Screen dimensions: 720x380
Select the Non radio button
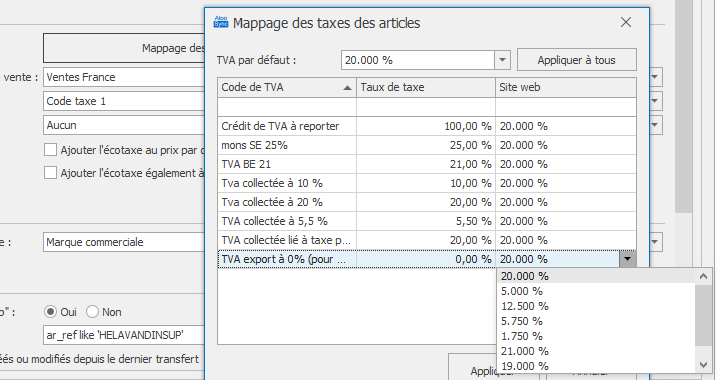tap(92, 312)
